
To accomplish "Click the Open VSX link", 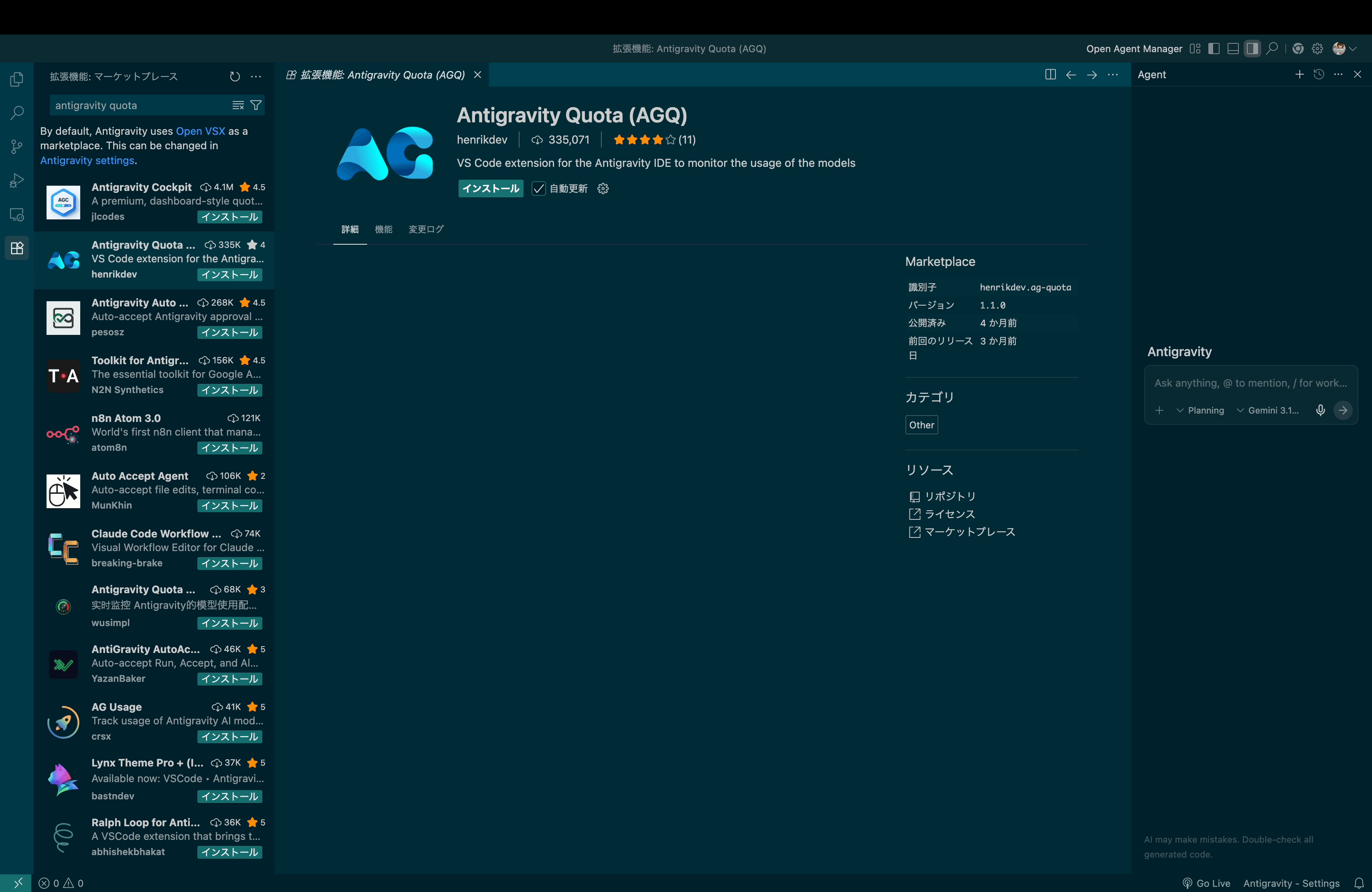I will (x=200, y=131).
